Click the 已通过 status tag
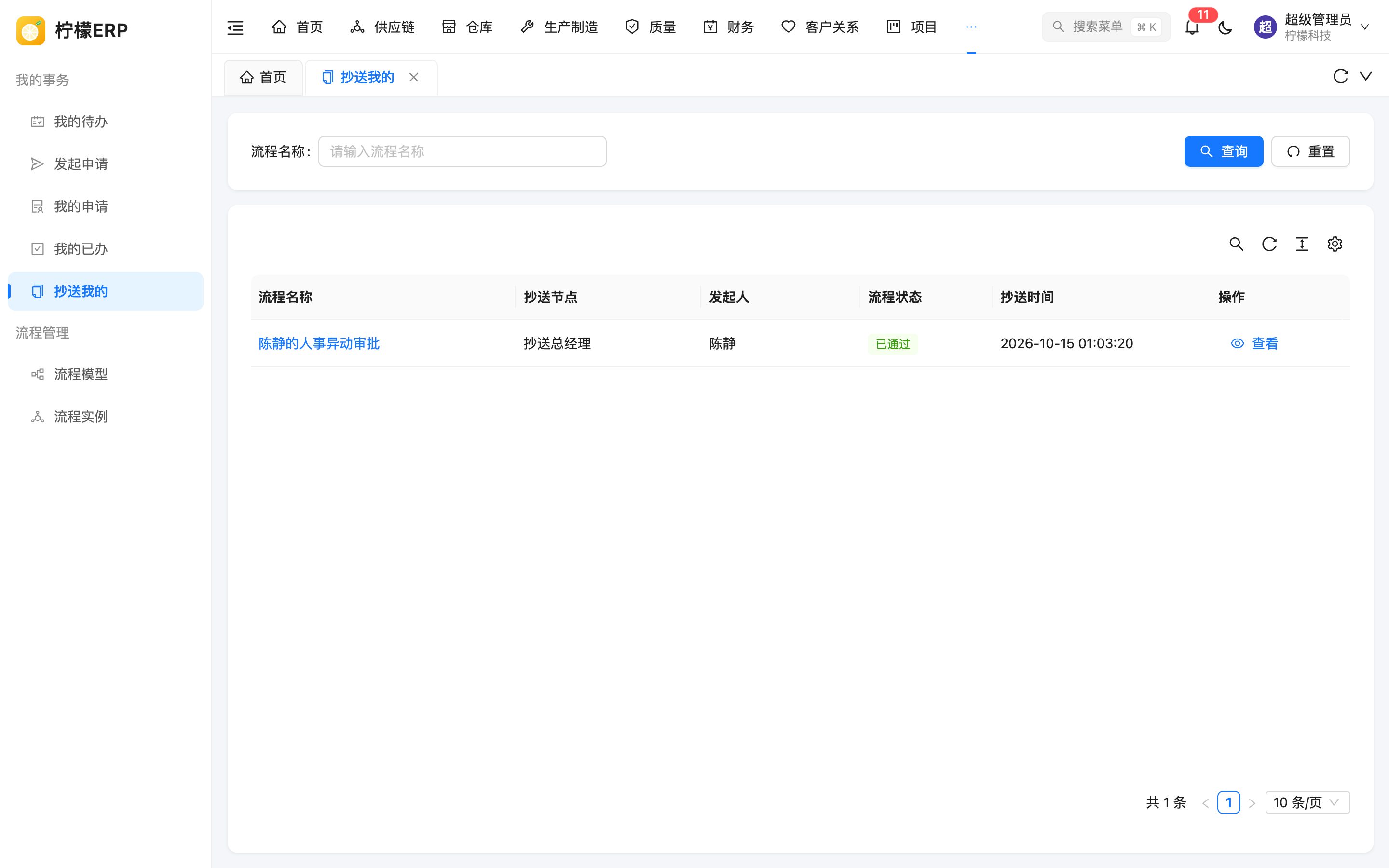1389x868 pixels. pyautogui.click(x=893, y=344)
